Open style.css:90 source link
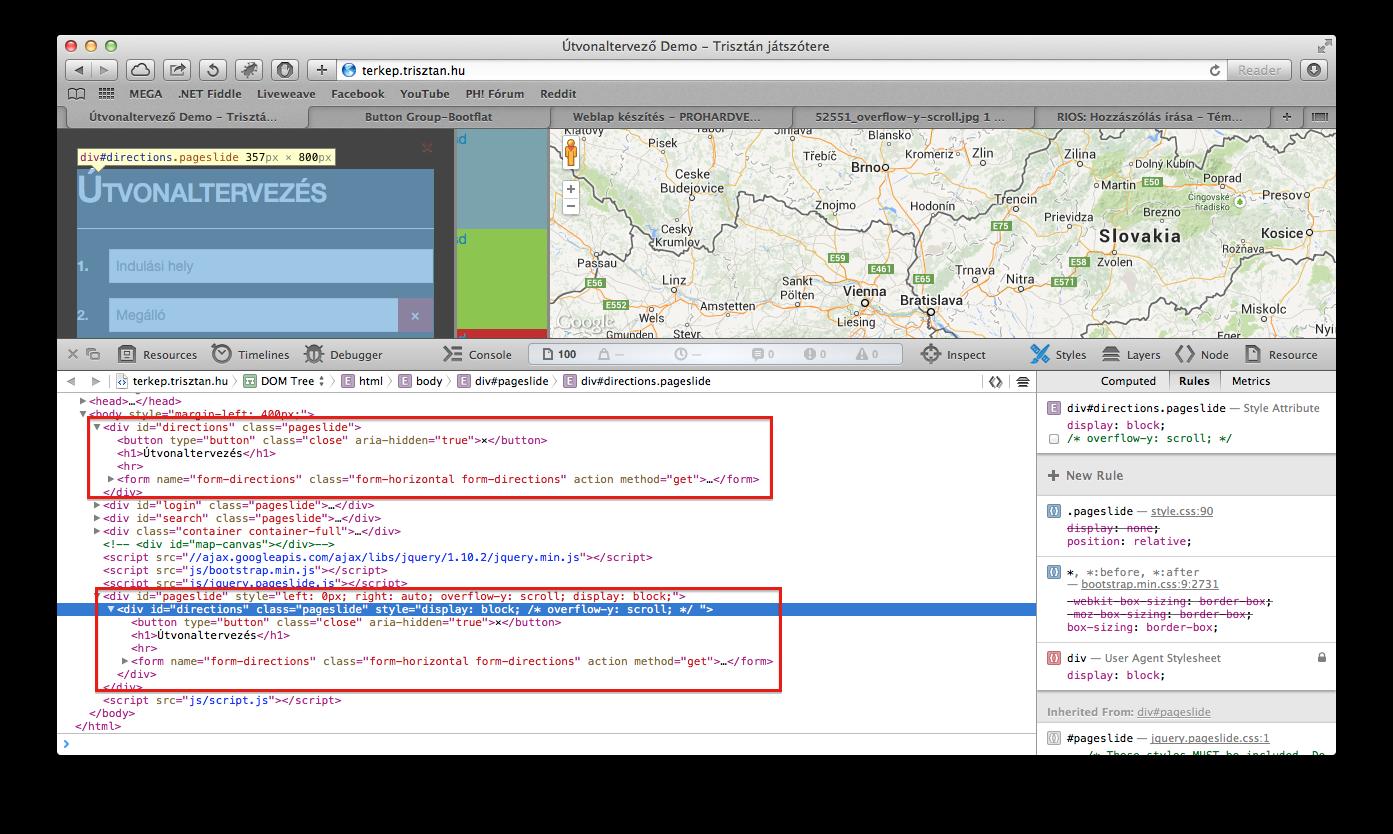Screen dimensions: 1393x834 pos(1182,511)
